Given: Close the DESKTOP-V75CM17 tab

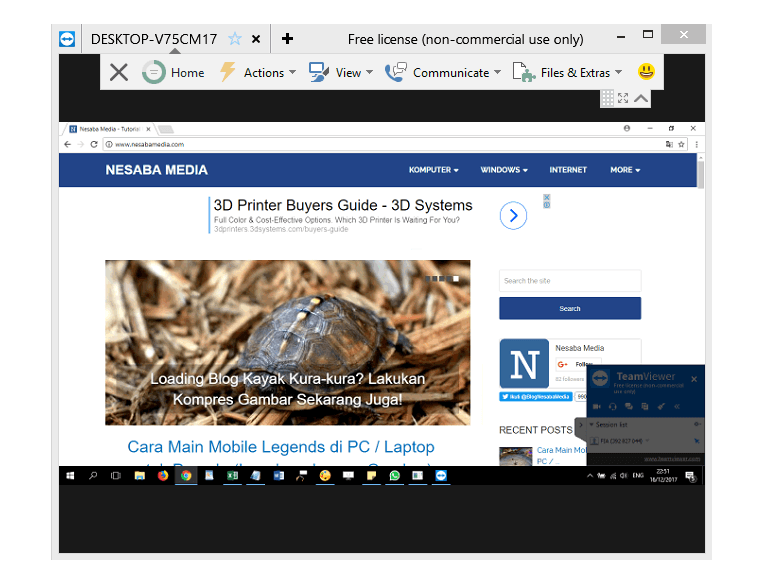Looking at the screenshot, I should pyautogui.click(x=256, y=39).
